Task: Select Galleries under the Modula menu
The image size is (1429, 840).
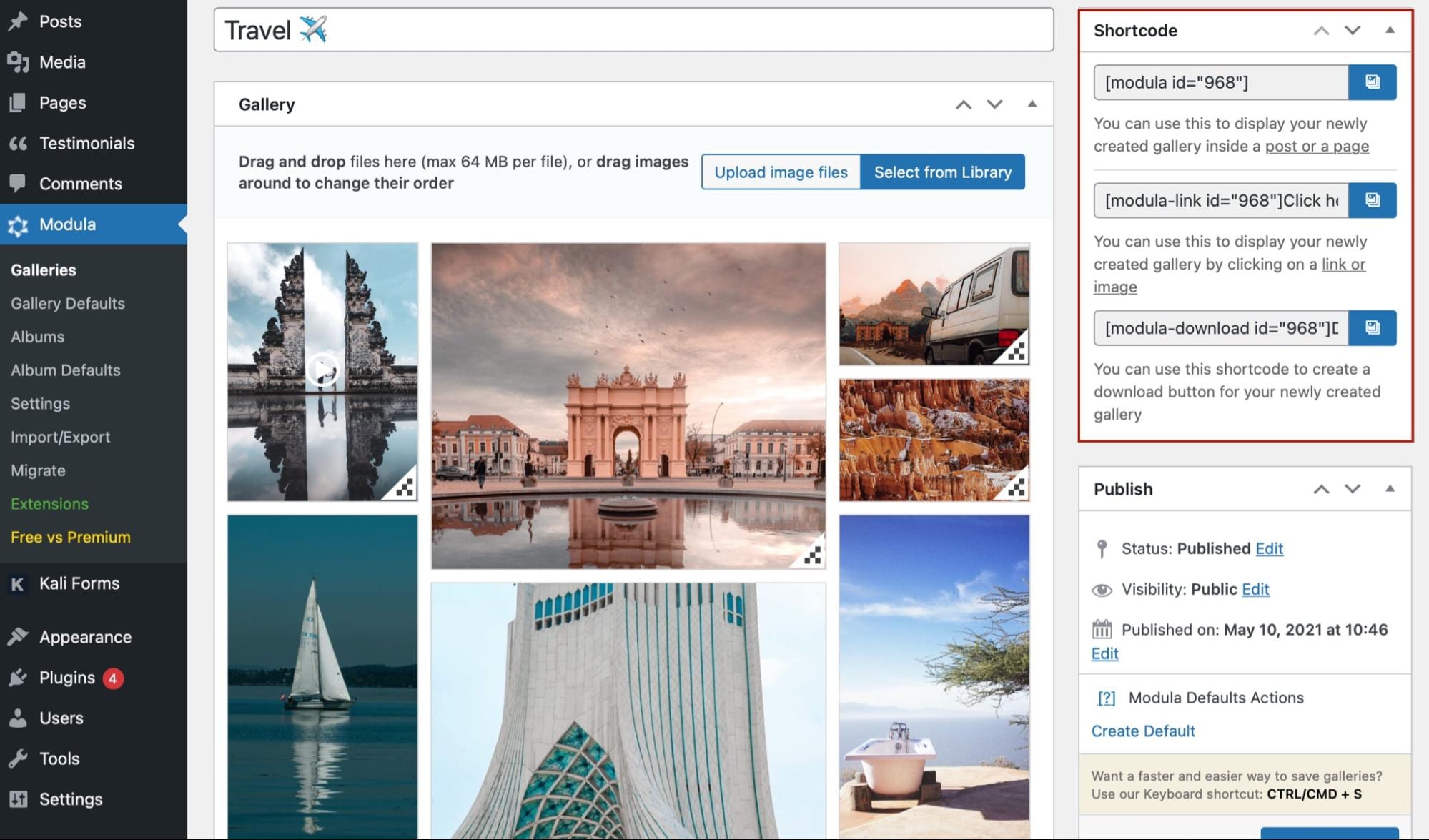Action: [43, 270]
